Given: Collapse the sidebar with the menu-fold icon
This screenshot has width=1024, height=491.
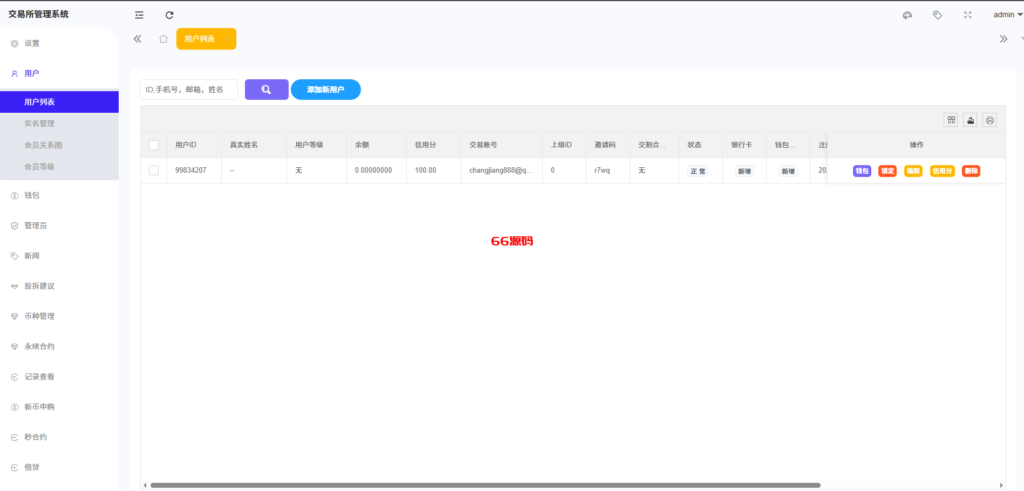Looking at the screenshot, I should tap(138, 15).
